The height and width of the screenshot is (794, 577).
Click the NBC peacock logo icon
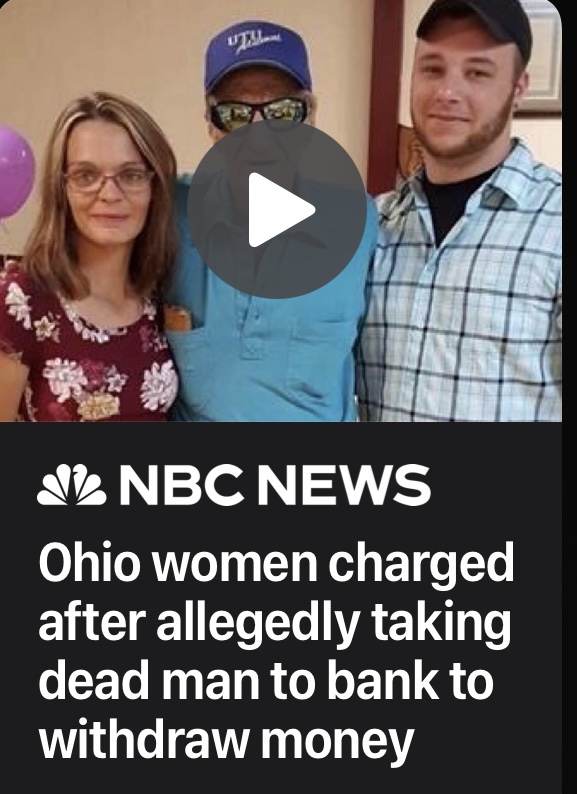[71, 485]
